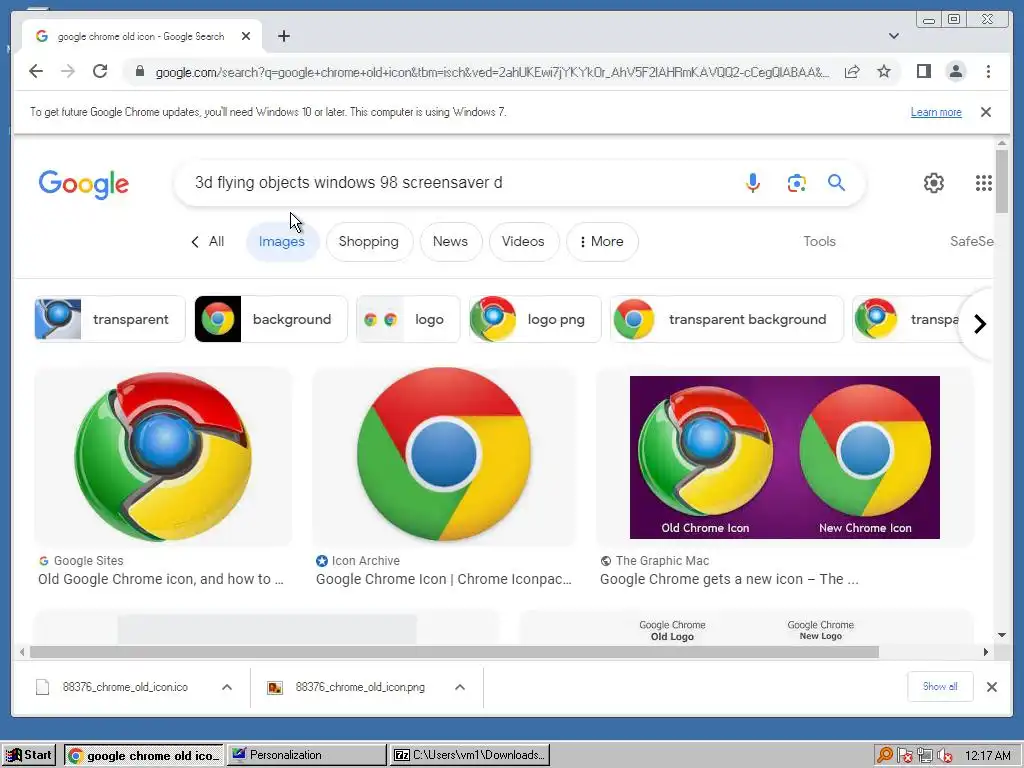This screenshot has height=768, width=1024.
Task: Search by image with Lens icon
Action: pyautogui.click(x=796, y=183)
